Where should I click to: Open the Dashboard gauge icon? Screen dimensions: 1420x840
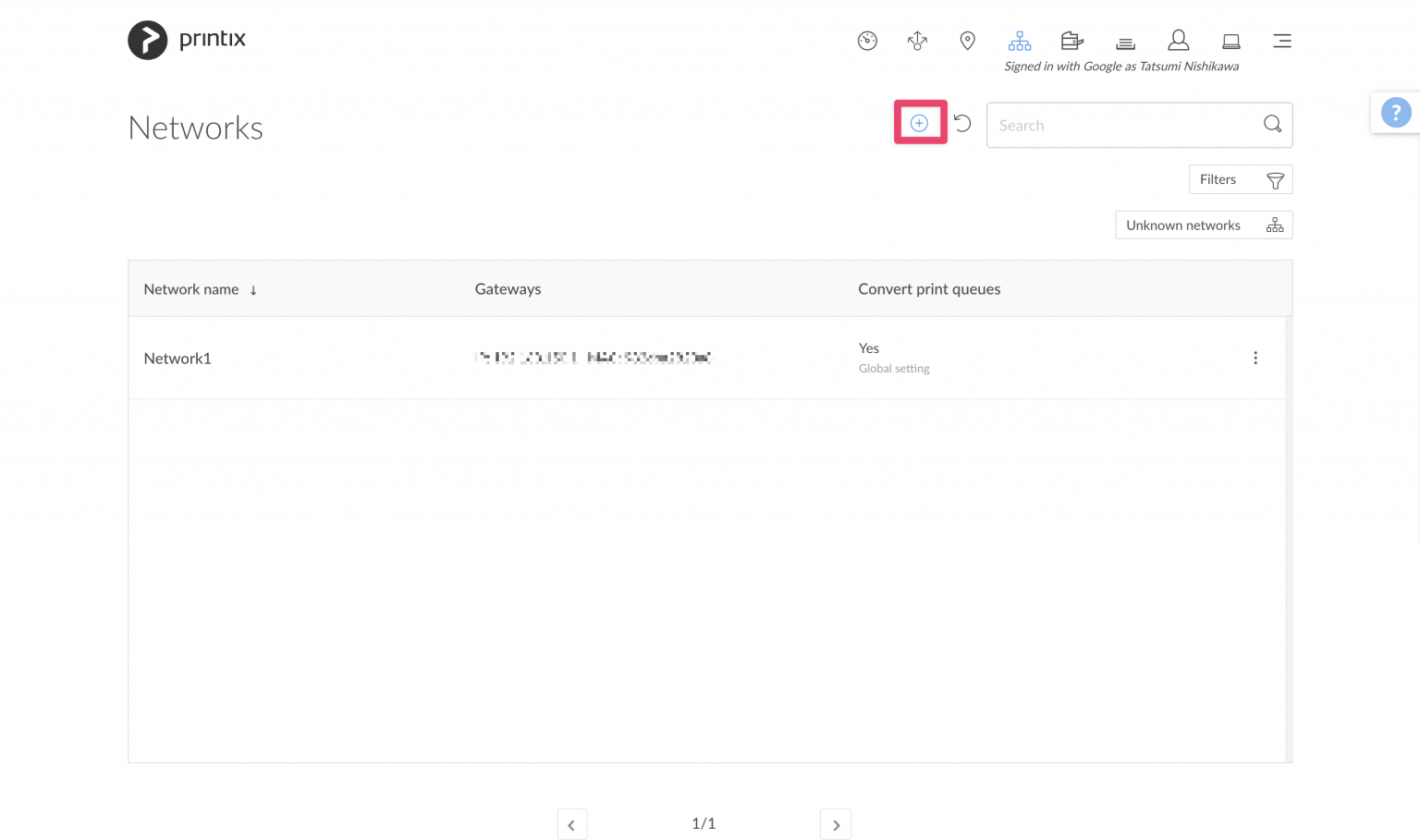(867, 41)
